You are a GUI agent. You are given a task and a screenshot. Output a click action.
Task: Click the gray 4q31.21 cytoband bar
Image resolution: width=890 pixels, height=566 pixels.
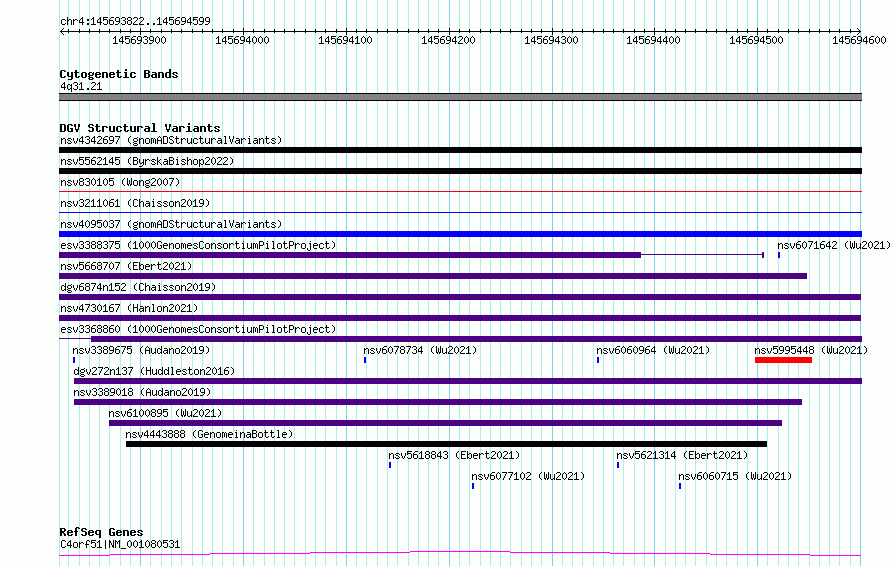460,97
